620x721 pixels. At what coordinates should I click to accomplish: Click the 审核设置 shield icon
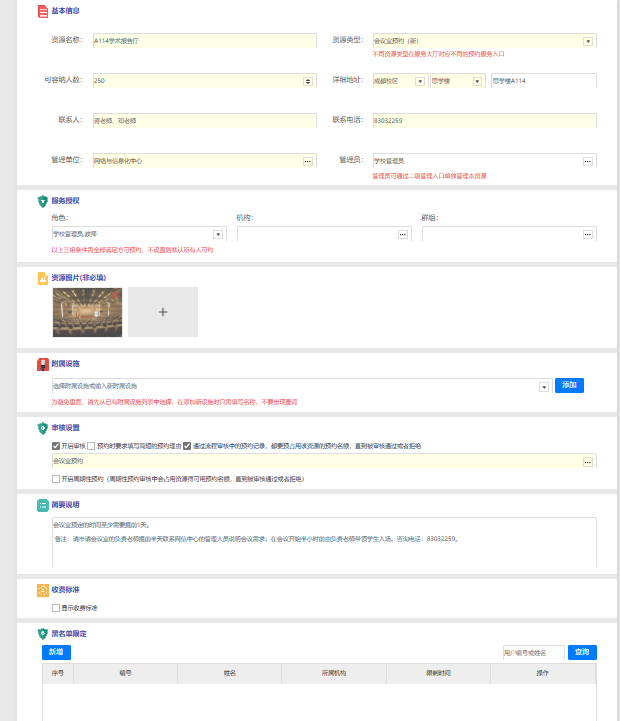[x=42, y=428]
